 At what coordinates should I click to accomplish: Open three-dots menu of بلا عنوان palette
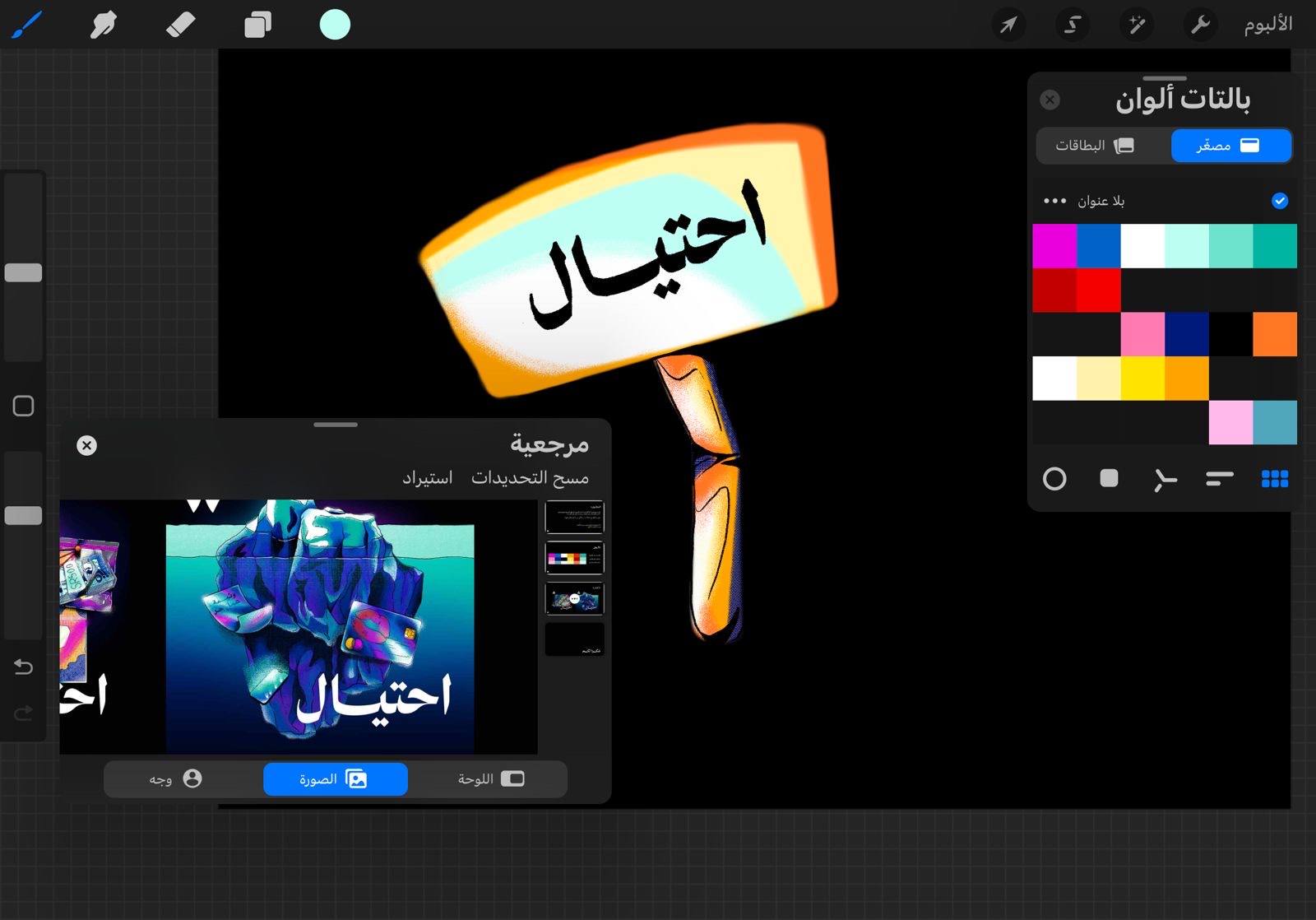[x=1054, y=201]
